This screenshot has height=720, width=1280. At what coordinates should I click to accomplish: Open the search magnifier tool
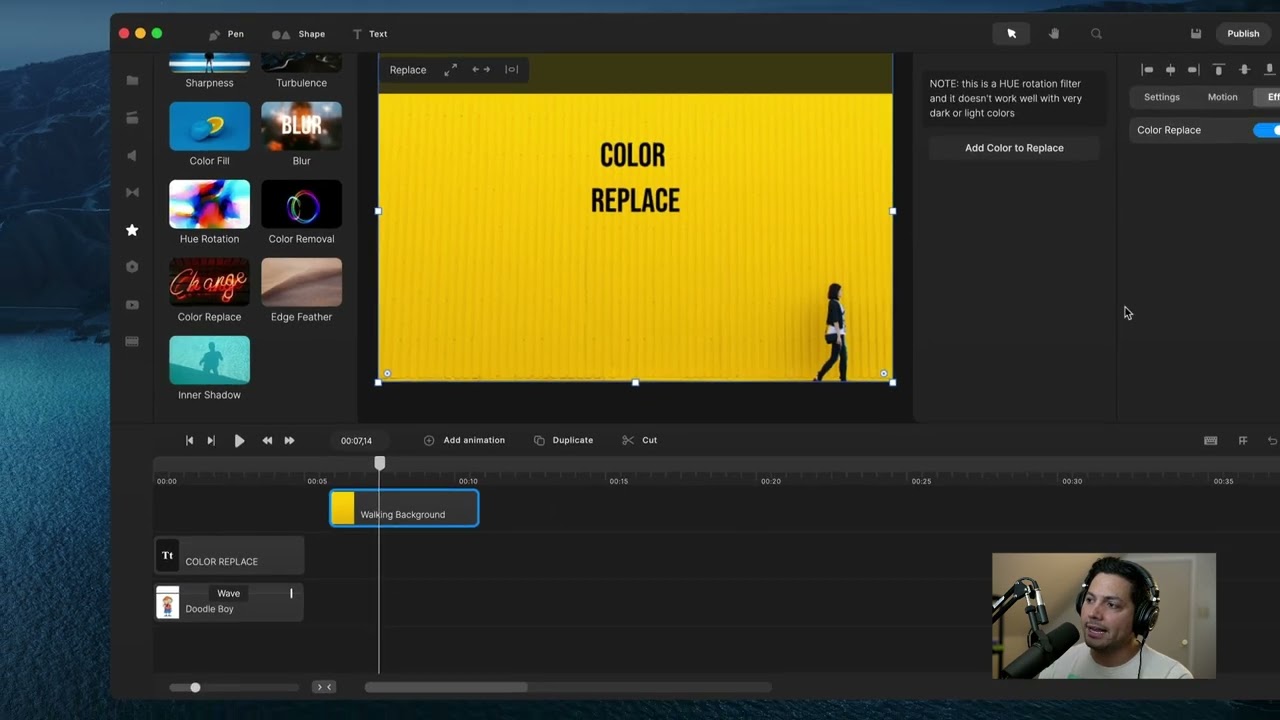click(x=1096, y=34)
